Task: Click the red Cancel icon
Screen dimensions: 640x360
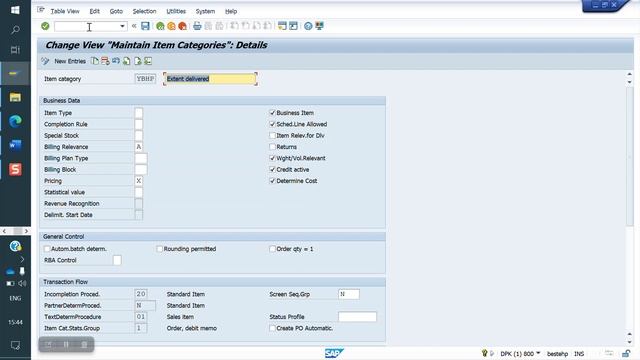Action: point(182,26)
